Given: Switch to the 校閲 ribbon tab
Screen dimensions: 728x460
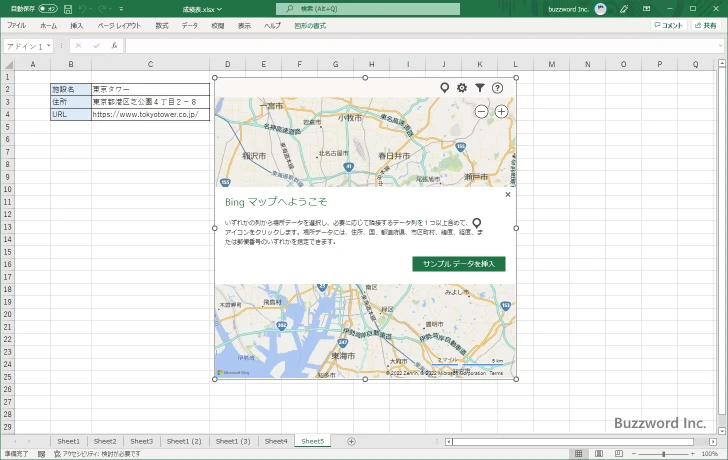Looking at the screenshot, I should point(217,26).
